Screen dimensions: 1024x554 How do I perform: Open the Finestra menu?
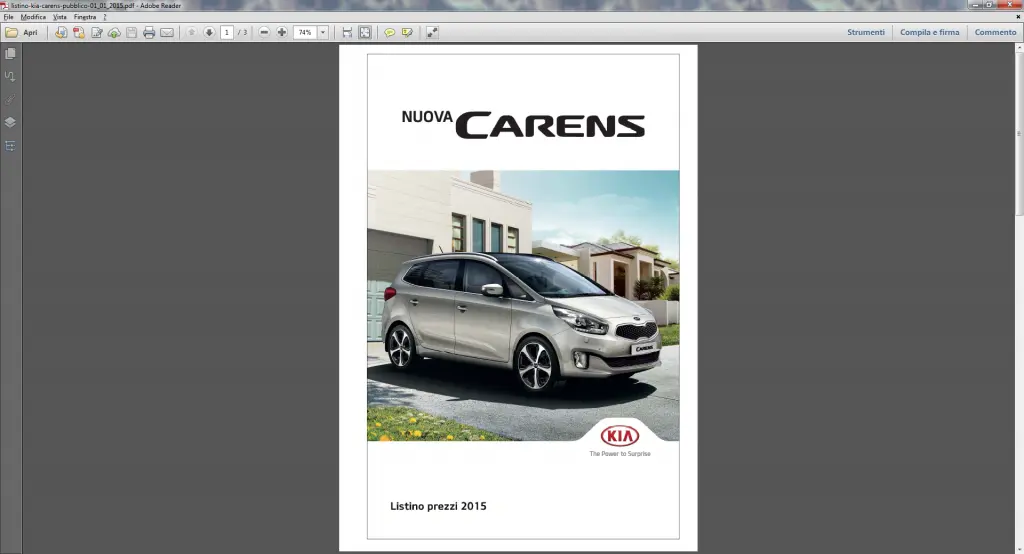(85, 17)
